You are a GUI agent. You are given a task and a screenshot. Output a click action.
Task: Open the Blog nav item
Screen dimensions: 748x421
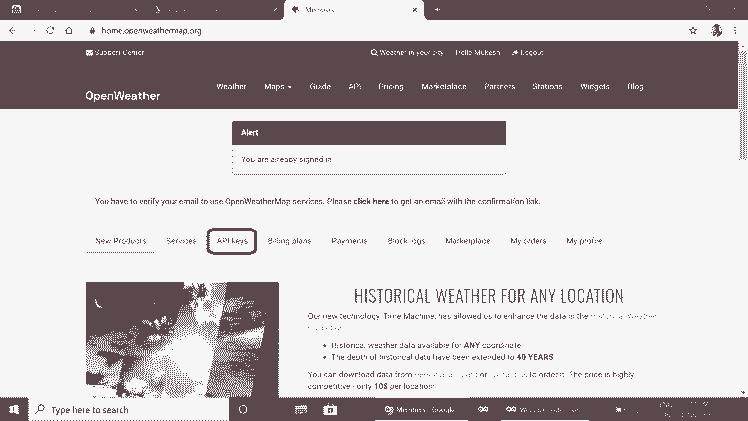click(635, 86)
